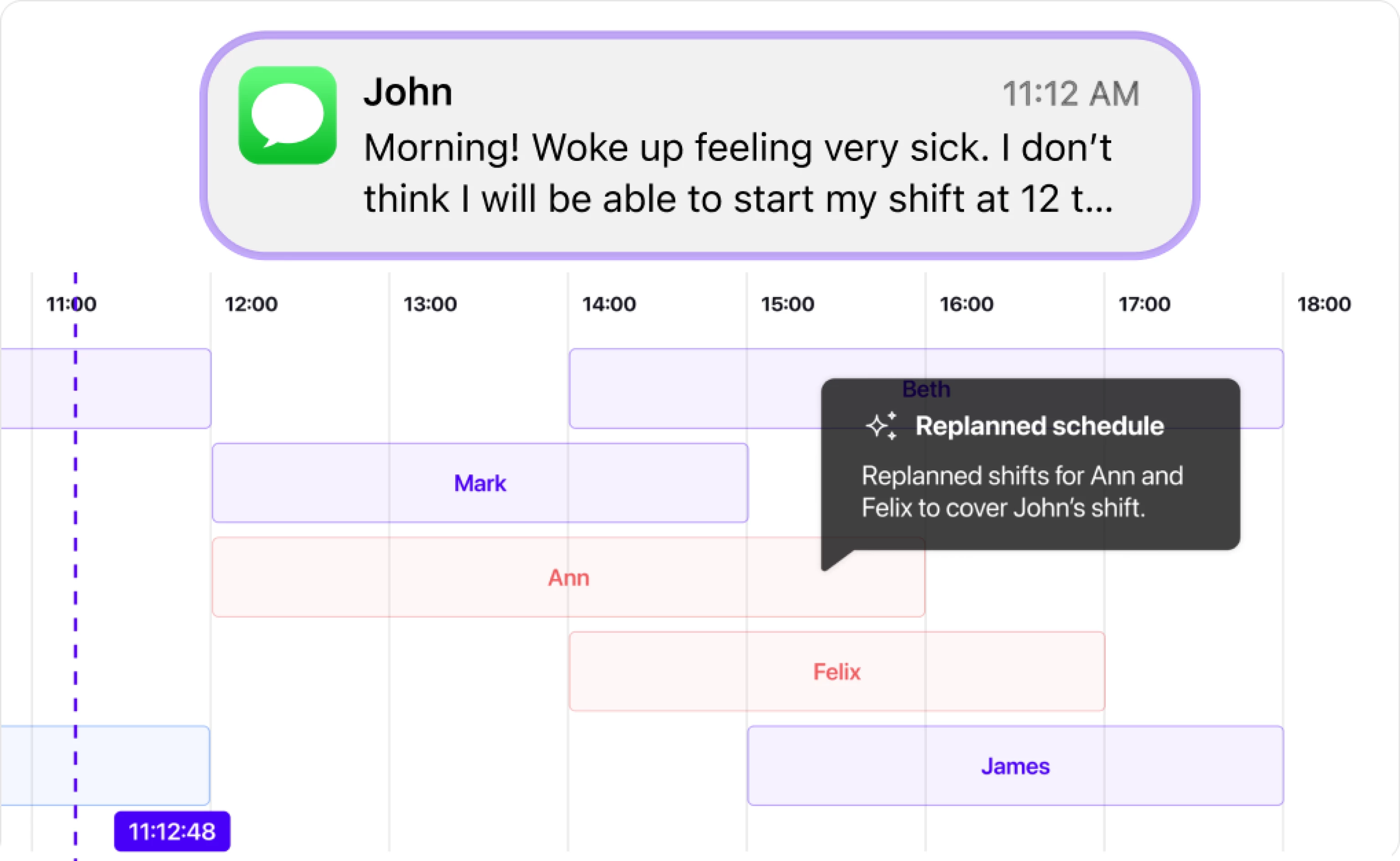Click the Replanned schedule tooltip title

click(1039, 426)
